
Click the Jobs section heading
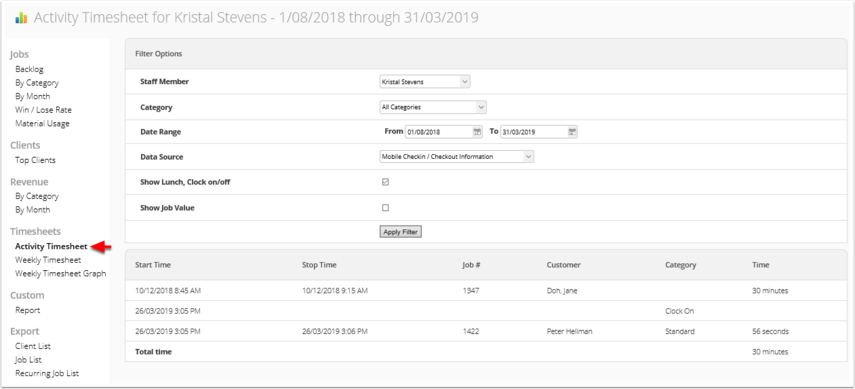pos(19,55)
